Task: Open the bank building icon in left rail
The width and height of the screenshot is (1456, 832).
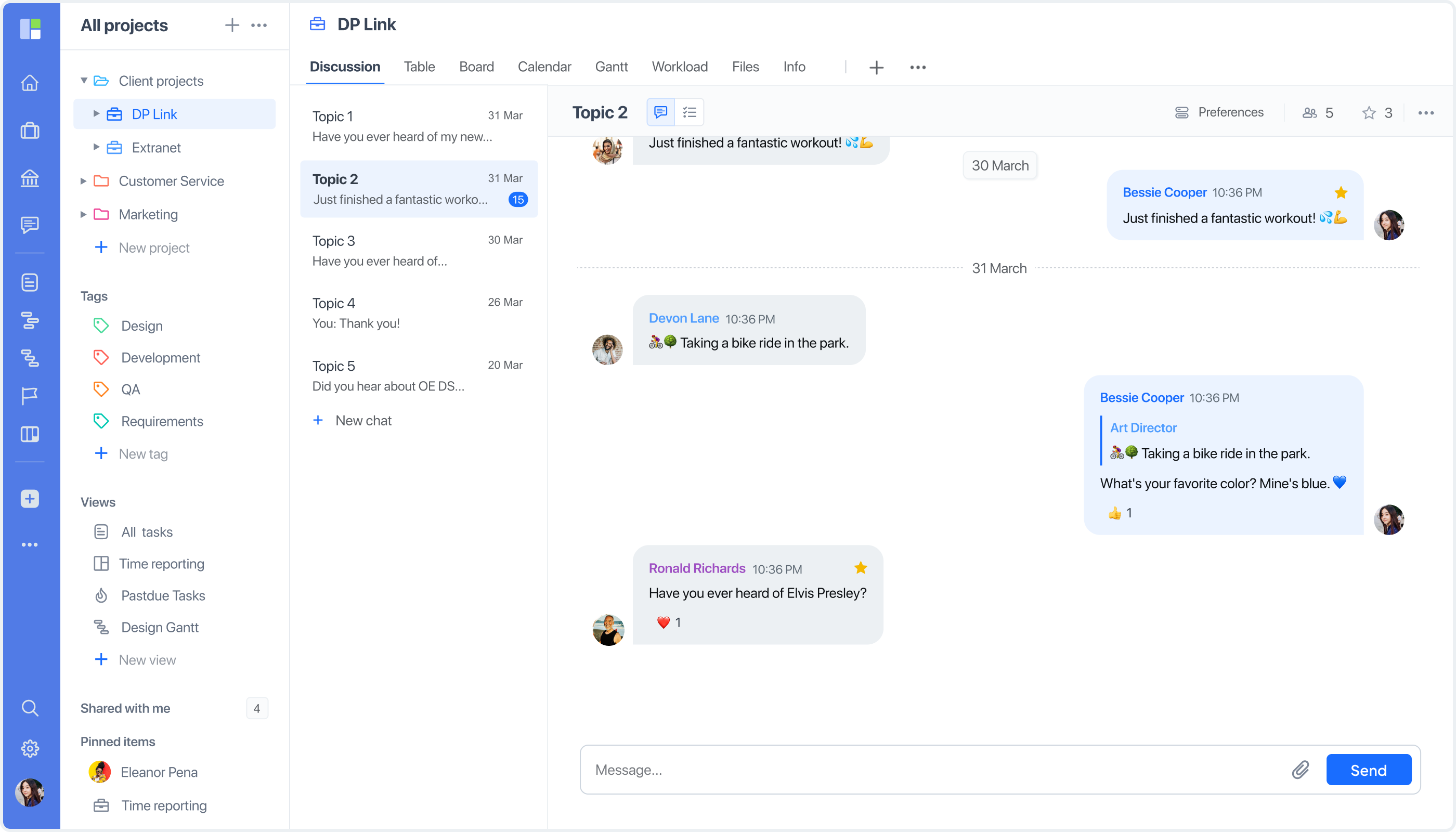Action: [x=30, y=178]
